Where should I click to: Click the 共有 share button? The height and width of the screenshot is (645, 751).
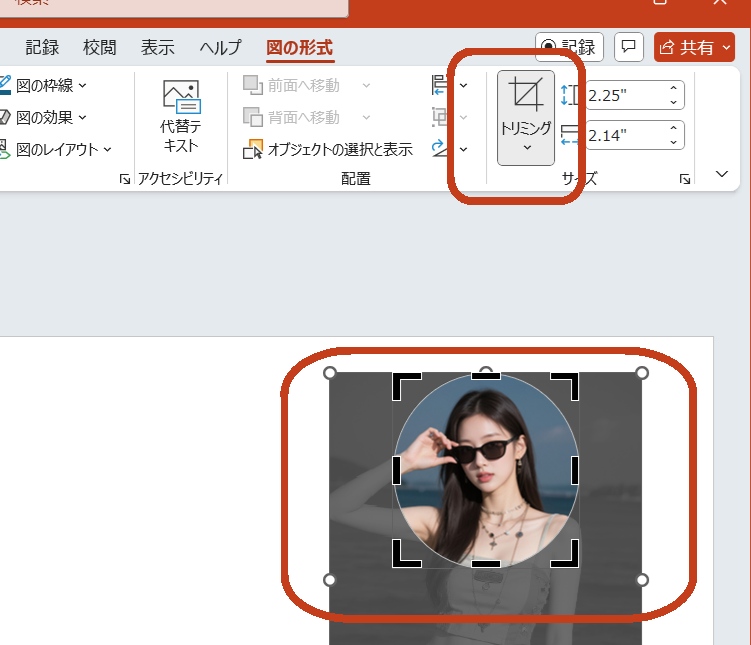point(687,47)
